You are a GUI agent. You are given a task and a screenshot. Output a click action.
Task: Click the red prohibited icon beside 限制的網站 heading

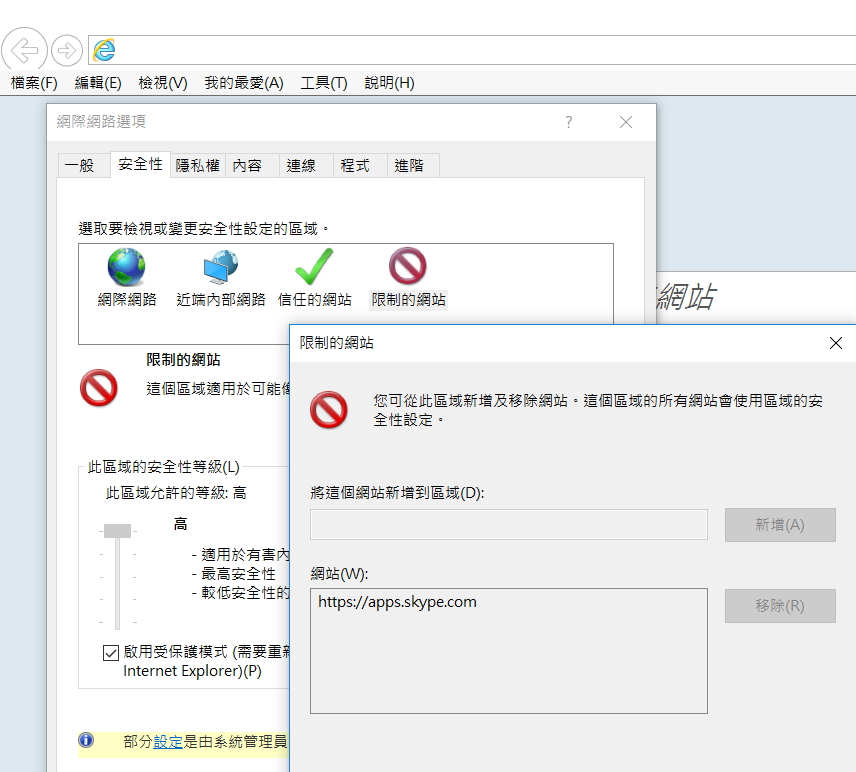pos(99,388)
